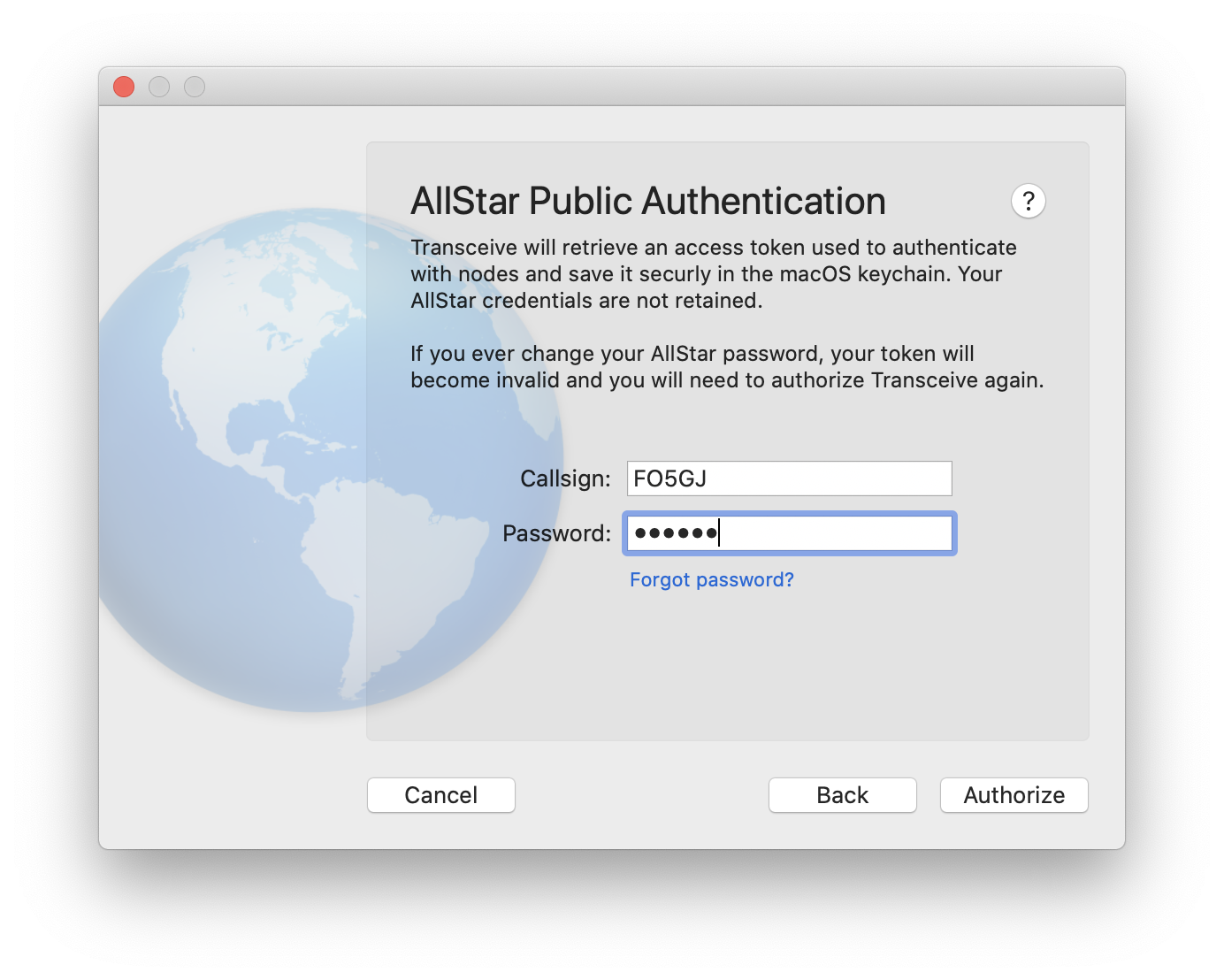Image resolution: width=1224 pixels, height=980 pixels.
Task: Open the Forgot password? link
Action: pos(711,580)
